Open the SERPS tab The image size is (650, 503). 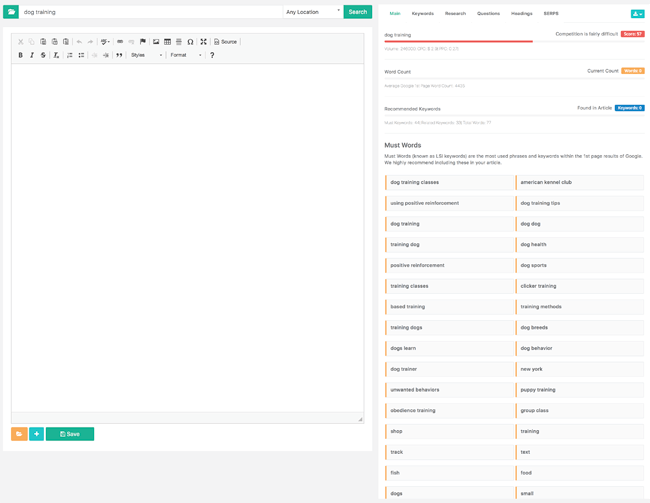coord(551,14)
